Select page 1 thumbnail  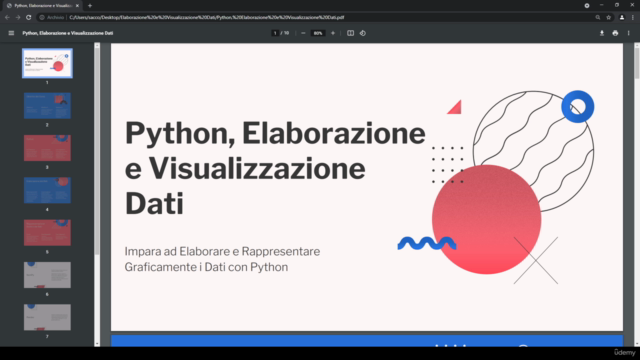click(x=47, y=63)
